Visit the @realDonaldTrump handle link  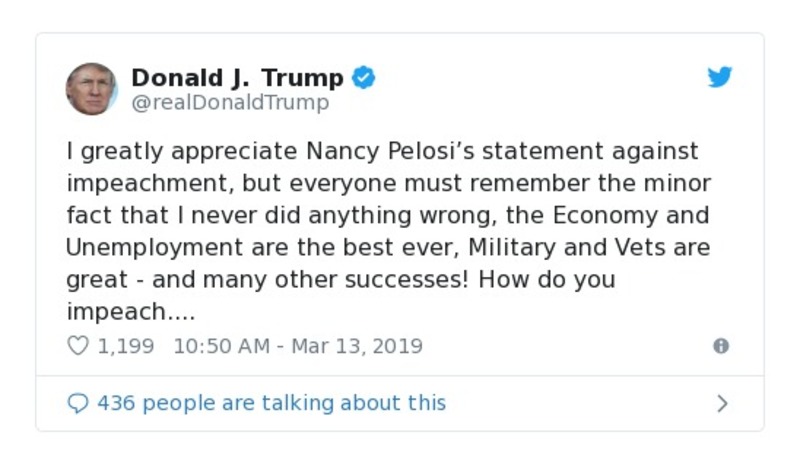[x=230, y=102]
